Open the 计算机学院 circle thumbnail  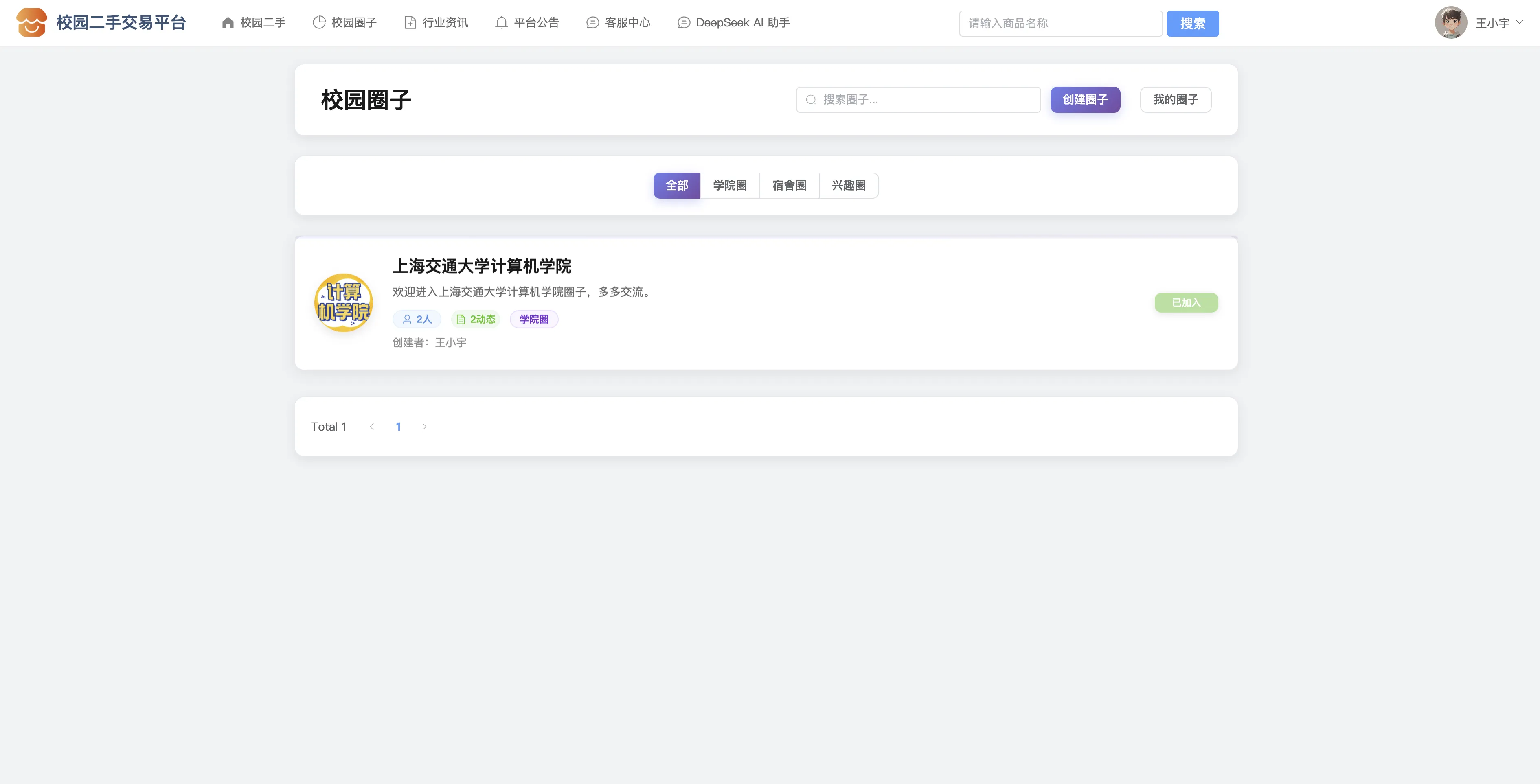(344, 302)
